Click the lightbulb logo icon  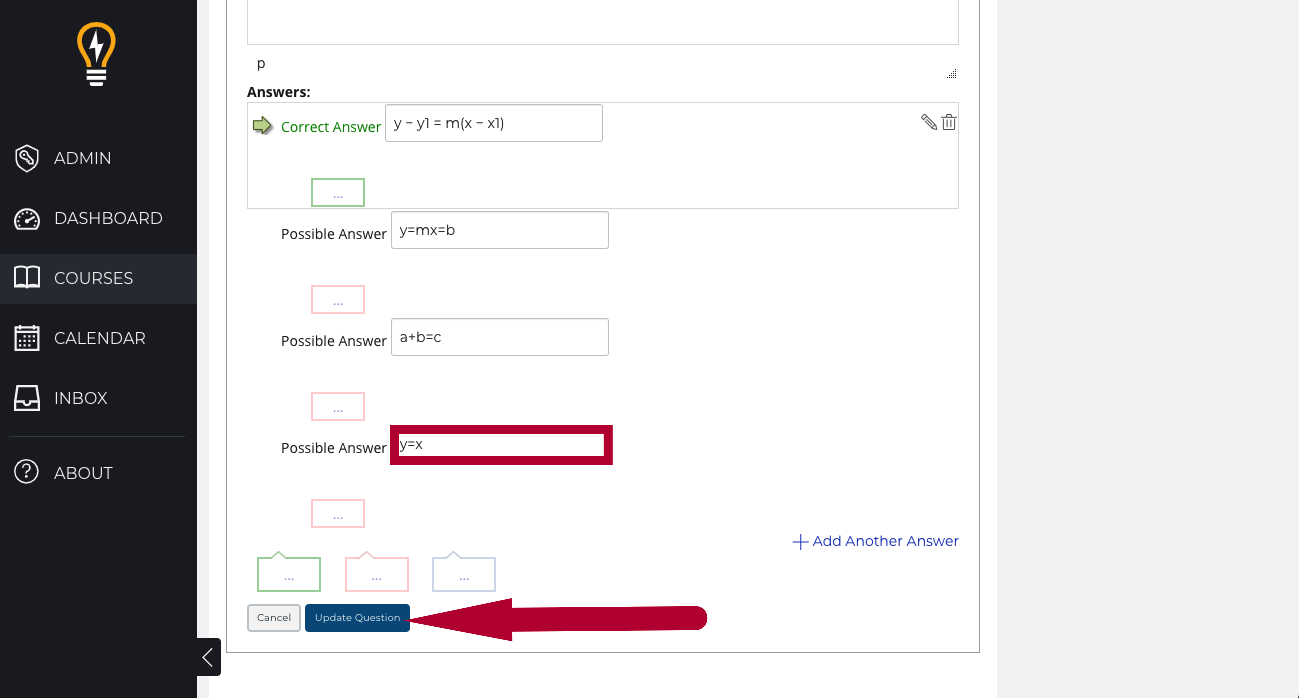[97, 54]
